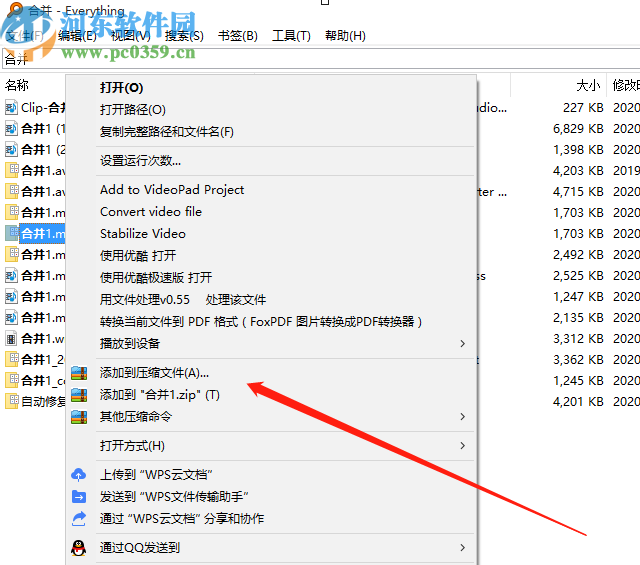640x565 pixels.
Task: Click the archive icon beside 其他压缩命令
Action: click(79, 417)
